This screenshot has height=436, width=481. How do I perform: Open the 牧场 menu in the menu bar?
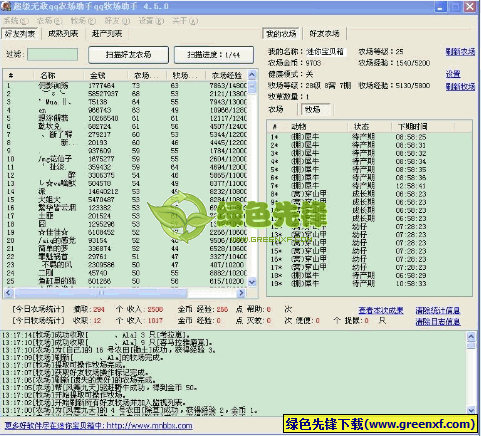(83, 21)
